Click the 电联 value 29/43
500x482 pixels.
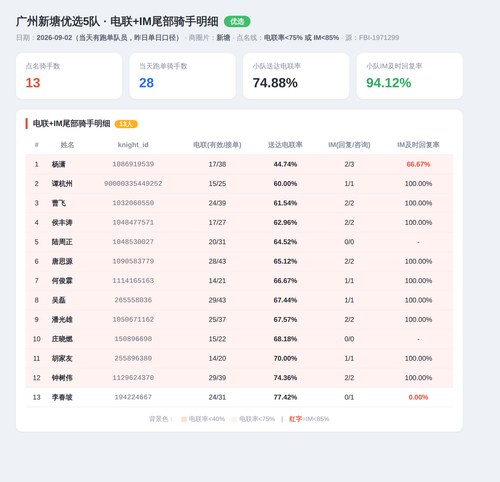point(217,300)
